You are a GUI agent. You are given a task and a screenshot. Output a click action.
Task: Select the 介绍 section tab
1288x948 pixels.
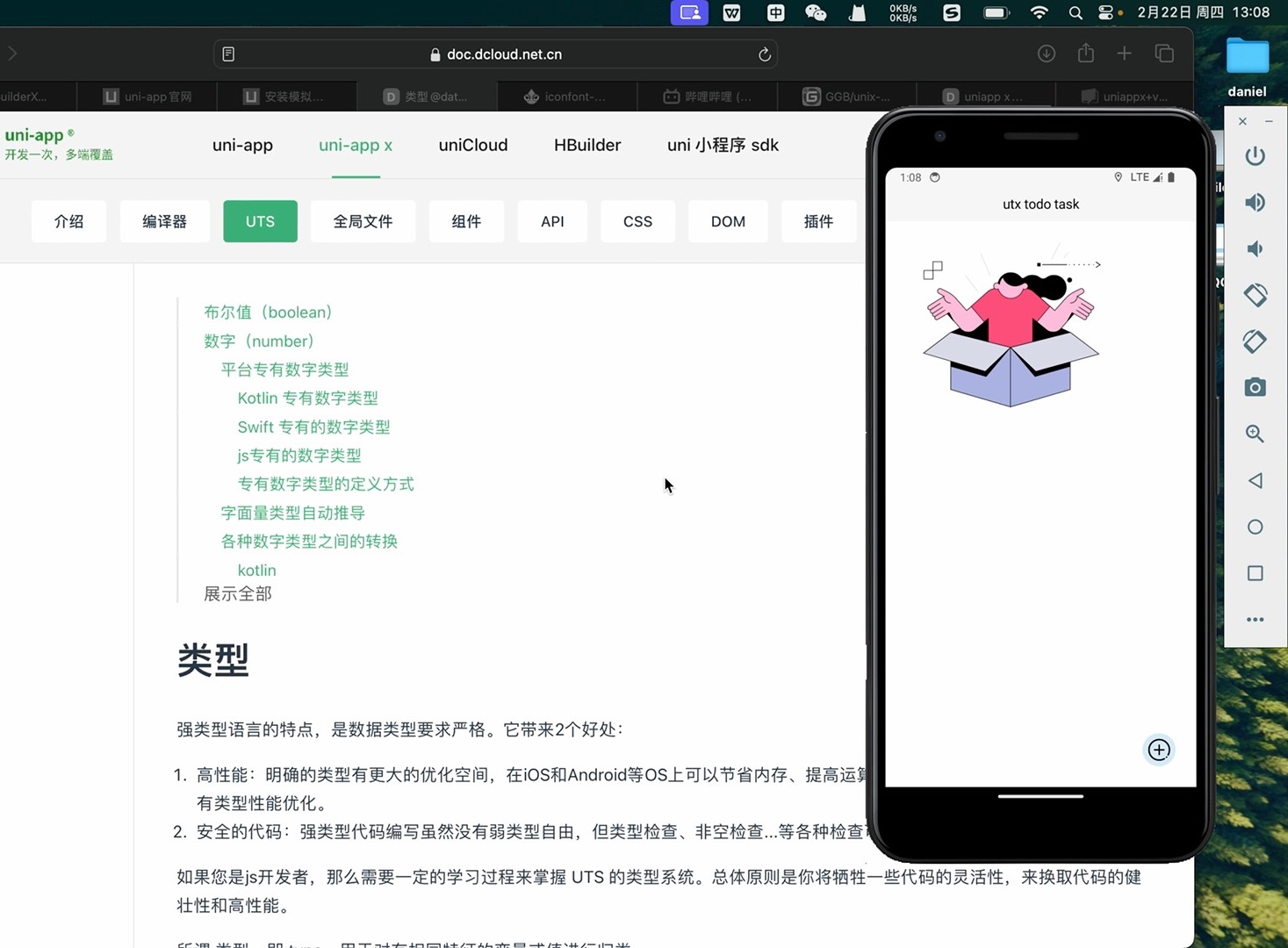pyautogui.click(x=69, y=221)
